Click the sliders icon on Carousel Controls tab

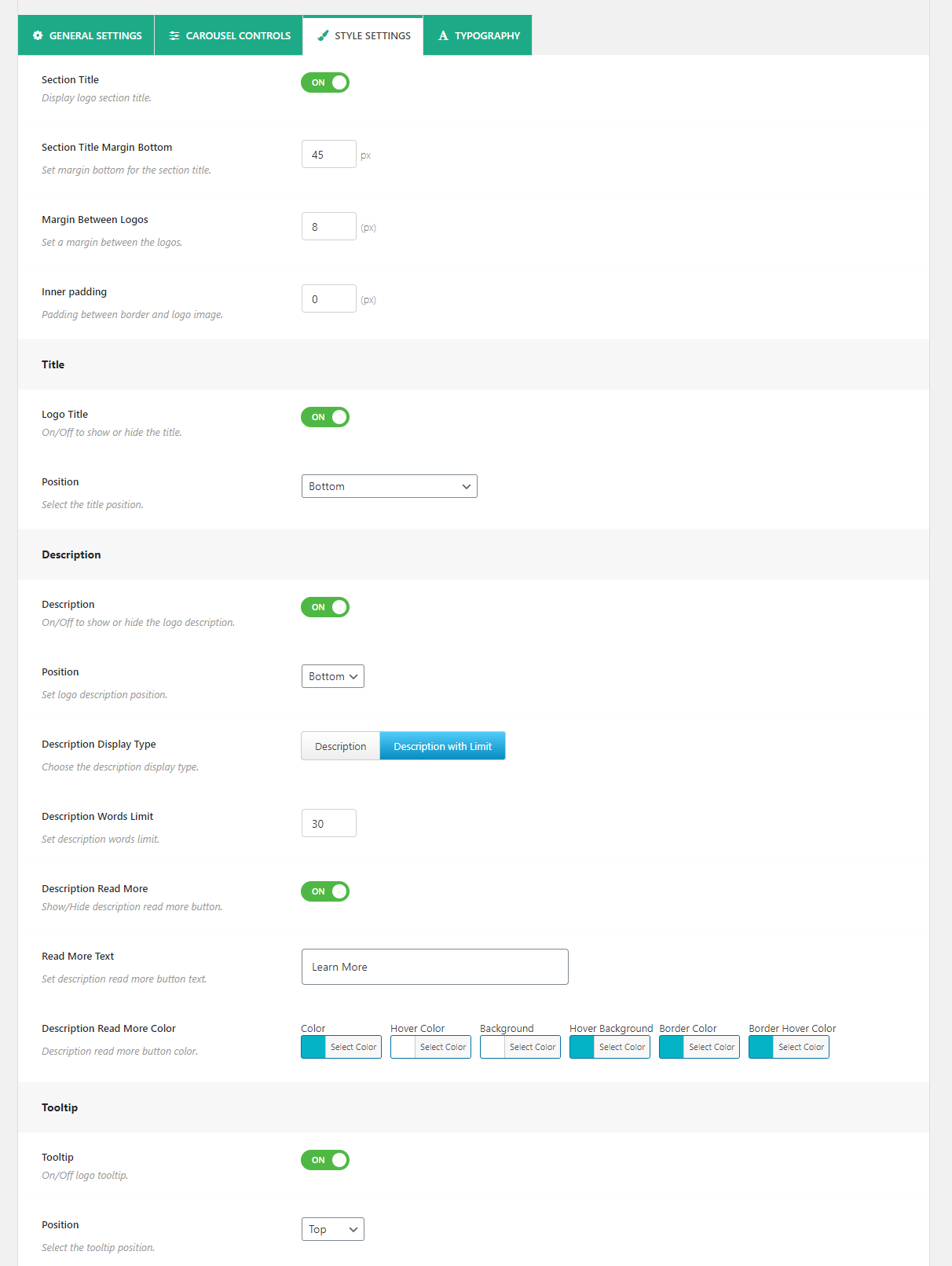coord(174,35)
